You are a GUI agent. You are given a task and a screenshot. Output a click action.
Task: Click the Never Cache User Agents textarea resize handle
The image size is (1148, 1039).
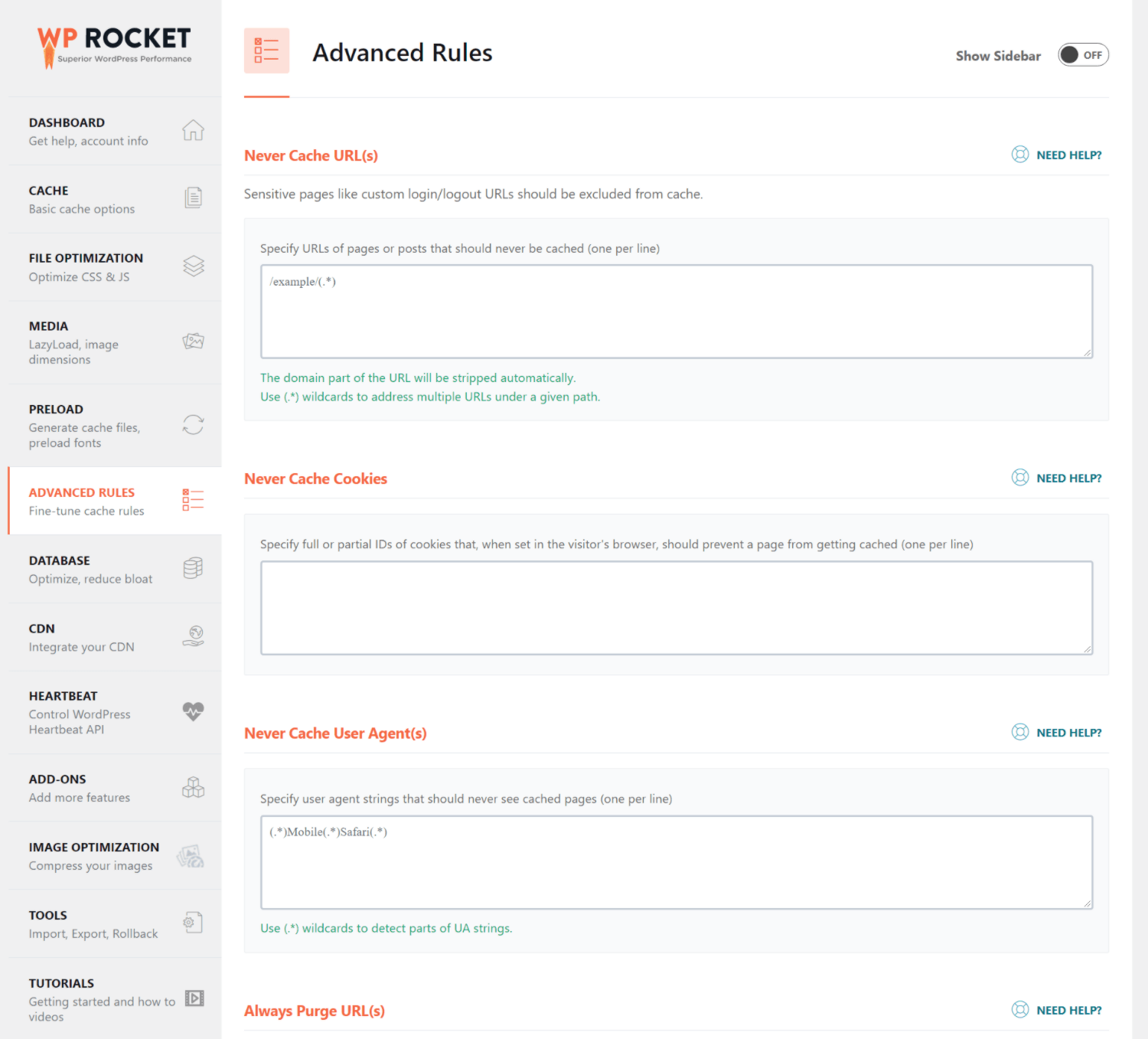[1088, 903]
